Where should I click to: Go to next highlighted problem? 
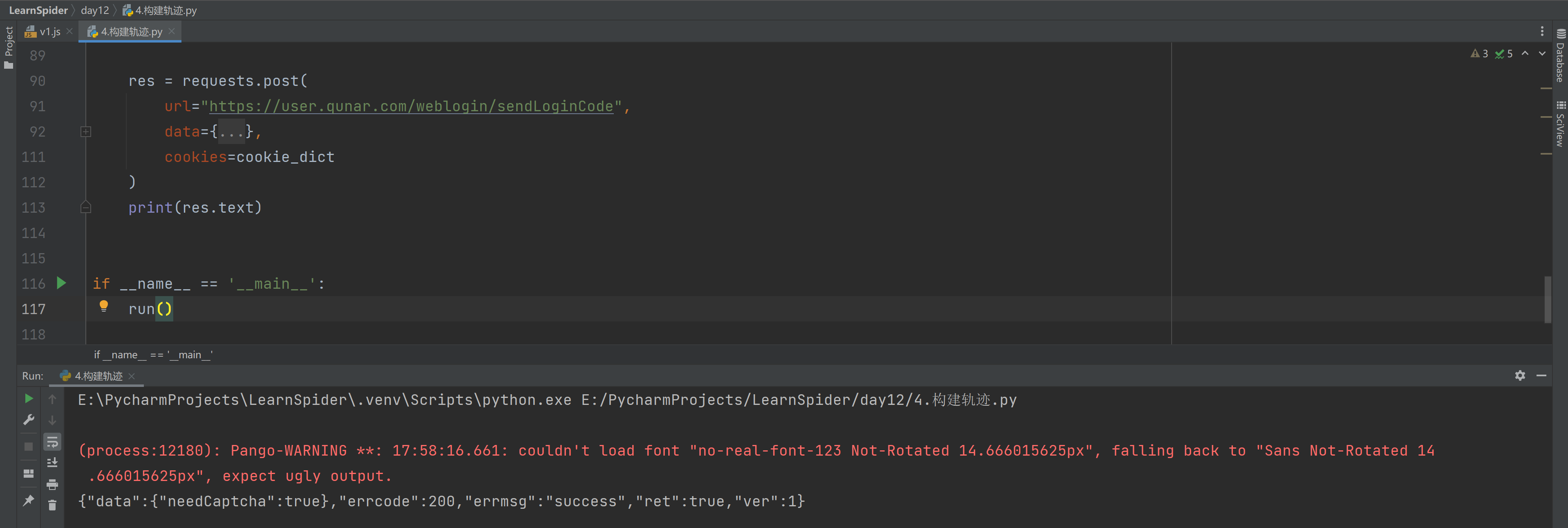1542,54
